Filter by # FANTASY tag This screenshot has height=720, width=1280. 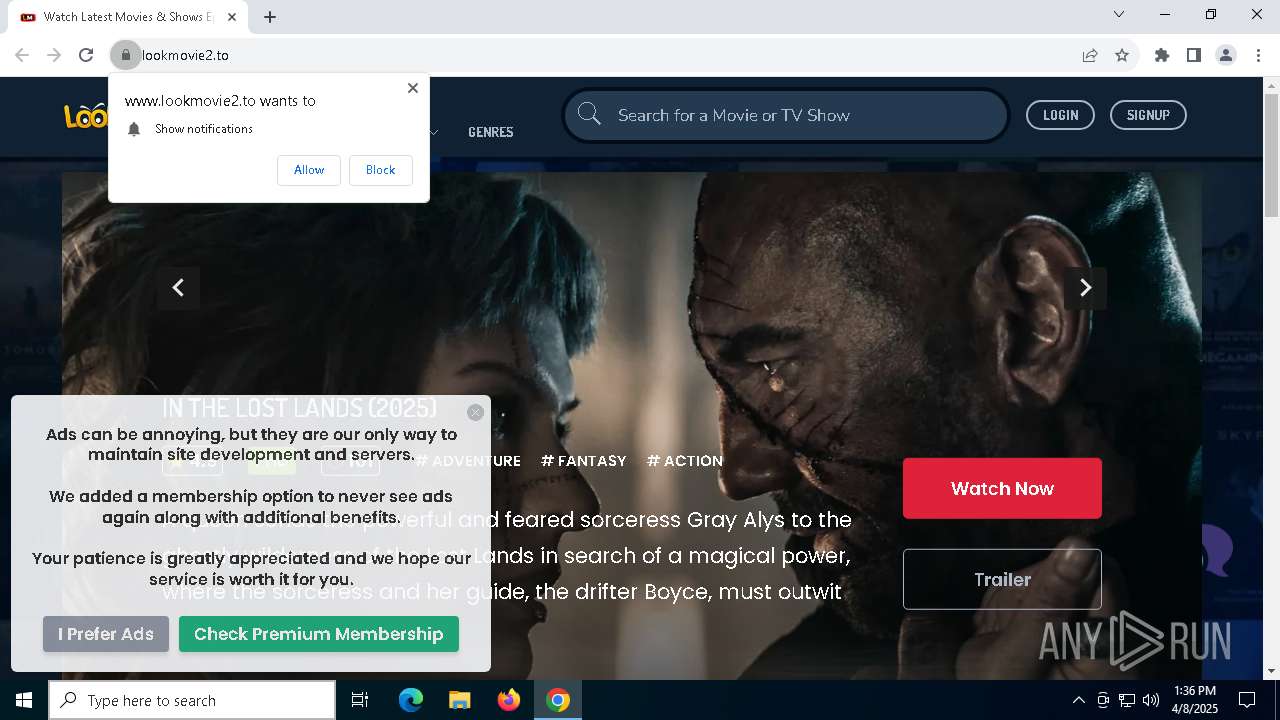[x=583, y=461]
